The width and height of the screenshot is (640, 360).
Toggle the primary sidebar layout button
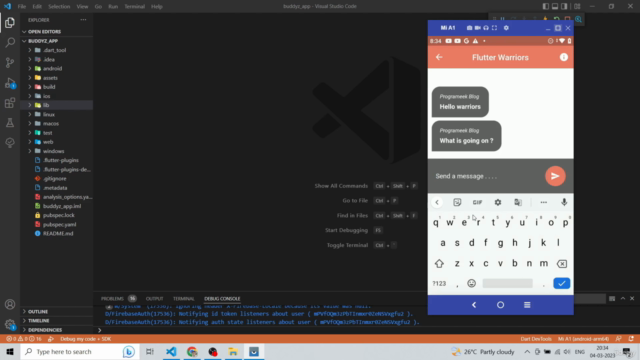[546, 6]
